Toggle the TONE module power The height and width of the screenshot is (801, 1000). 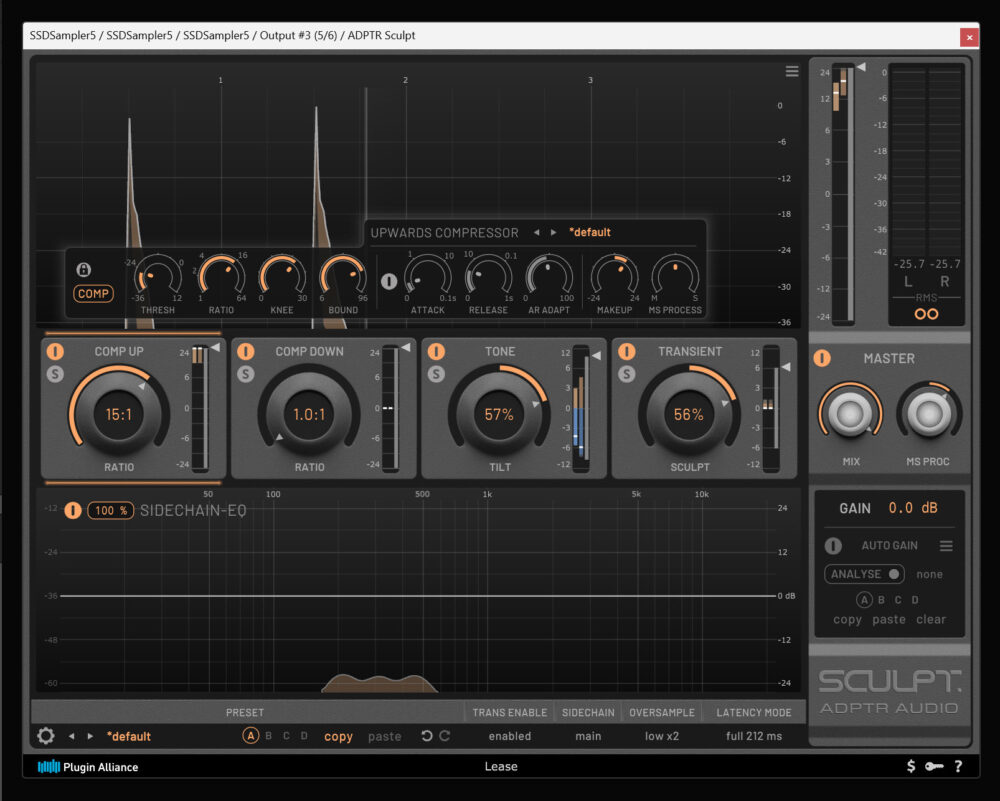(x=436, y=351)
